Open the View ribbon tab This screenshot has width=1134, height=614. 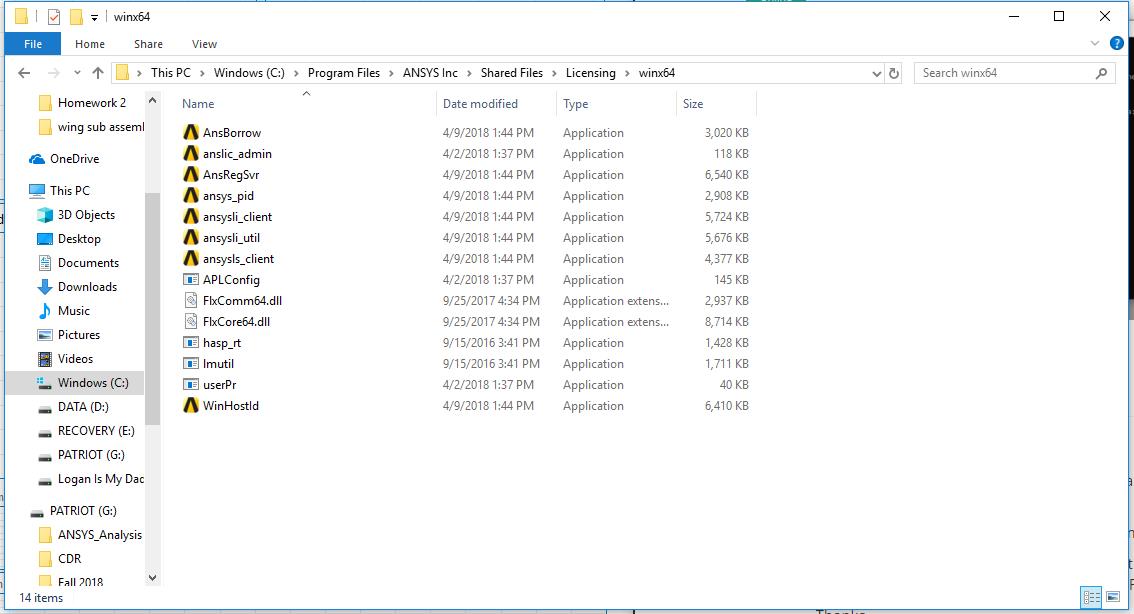coord(204,44)
